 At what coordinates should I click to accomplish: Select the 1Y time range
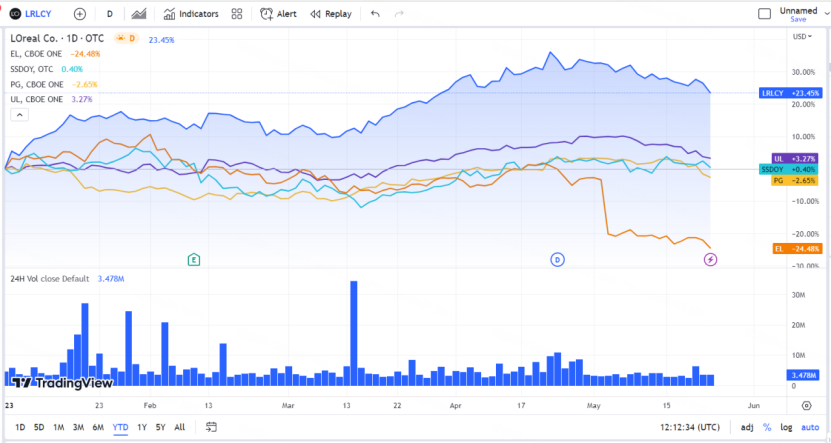coord(142,427)
